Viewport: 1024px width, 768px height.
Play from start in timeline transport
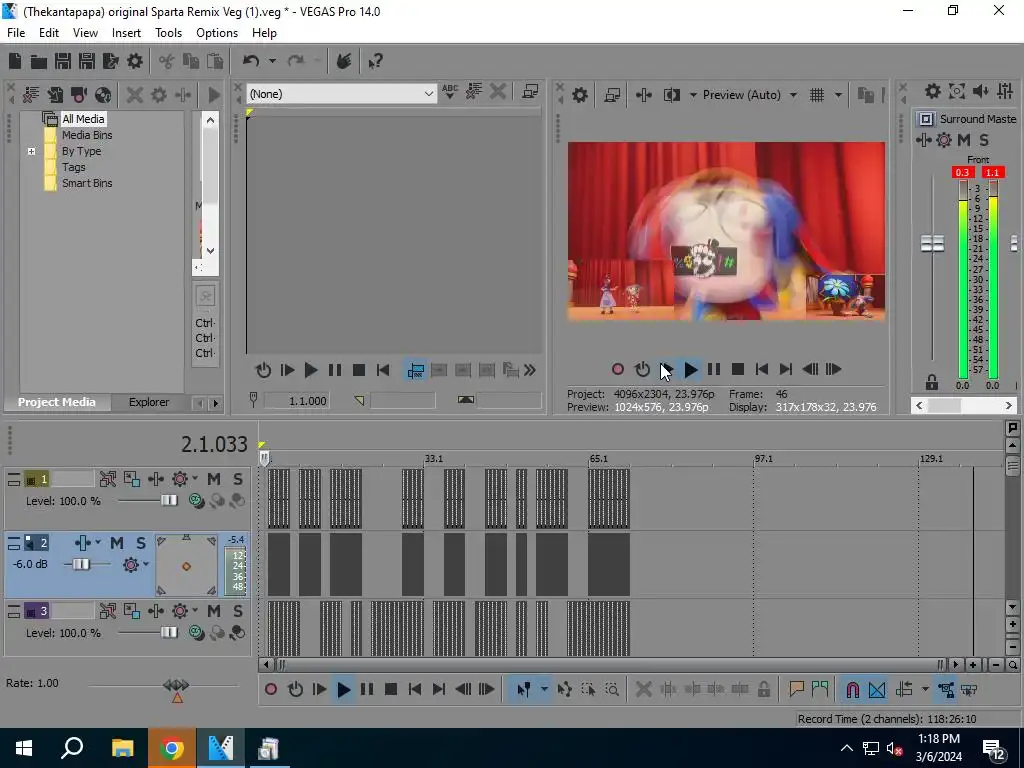[319, 689]
